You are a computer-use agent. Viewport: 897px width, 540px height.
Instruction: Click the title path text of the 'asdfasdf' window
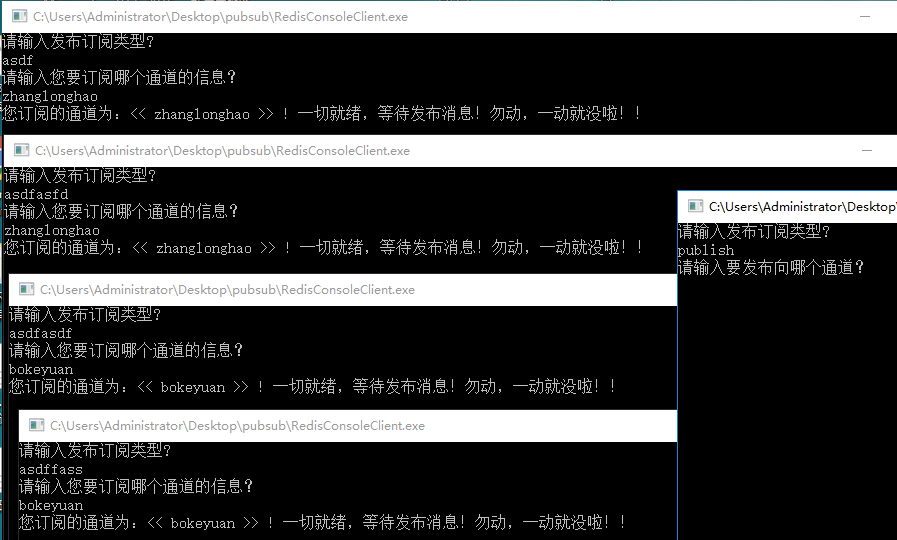point(227,290)
